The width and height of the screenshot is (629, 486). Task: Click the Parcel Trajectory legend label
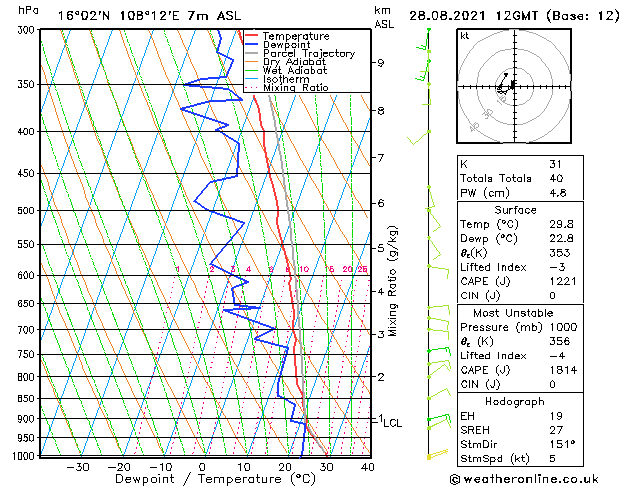[309, 53]
